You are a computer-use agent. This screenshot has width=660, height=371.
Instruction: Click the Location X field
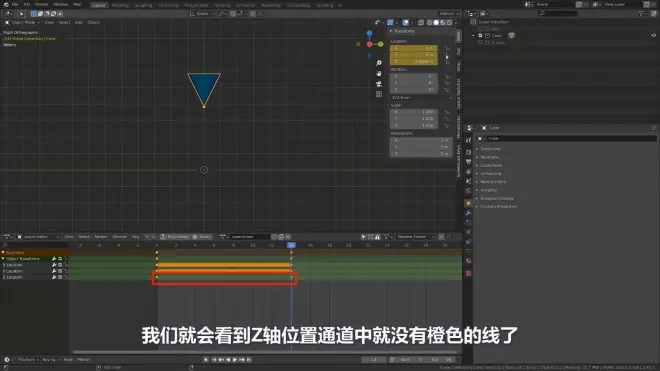click(x=414, y=48)
